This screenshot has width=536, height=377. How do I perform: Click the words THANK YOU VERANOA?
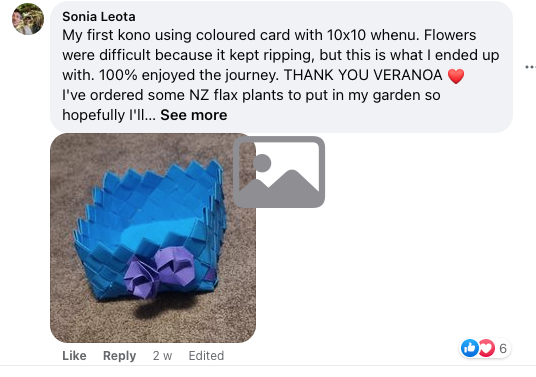point(363,75)
